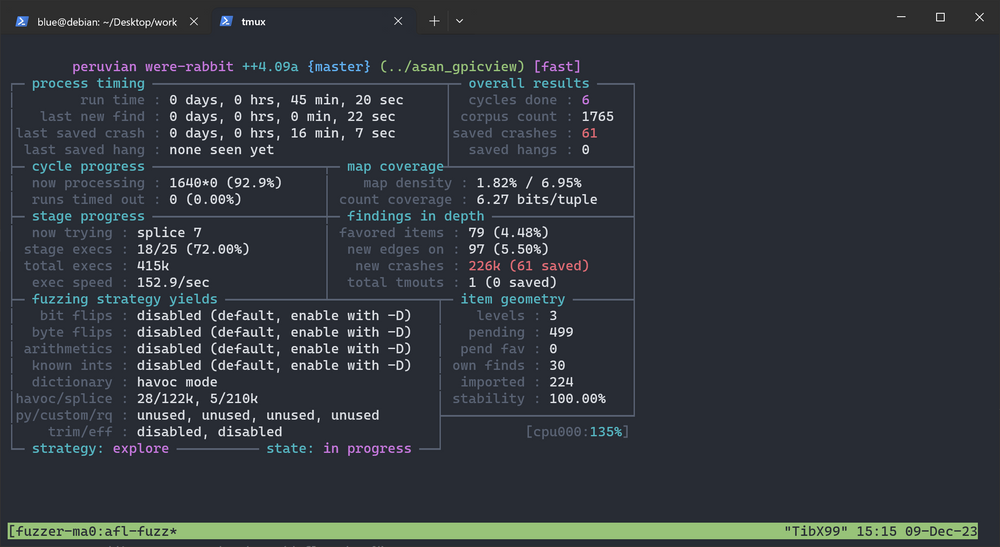Click the PowerShell icon on the blue@debian tab

tap(21, 20)
